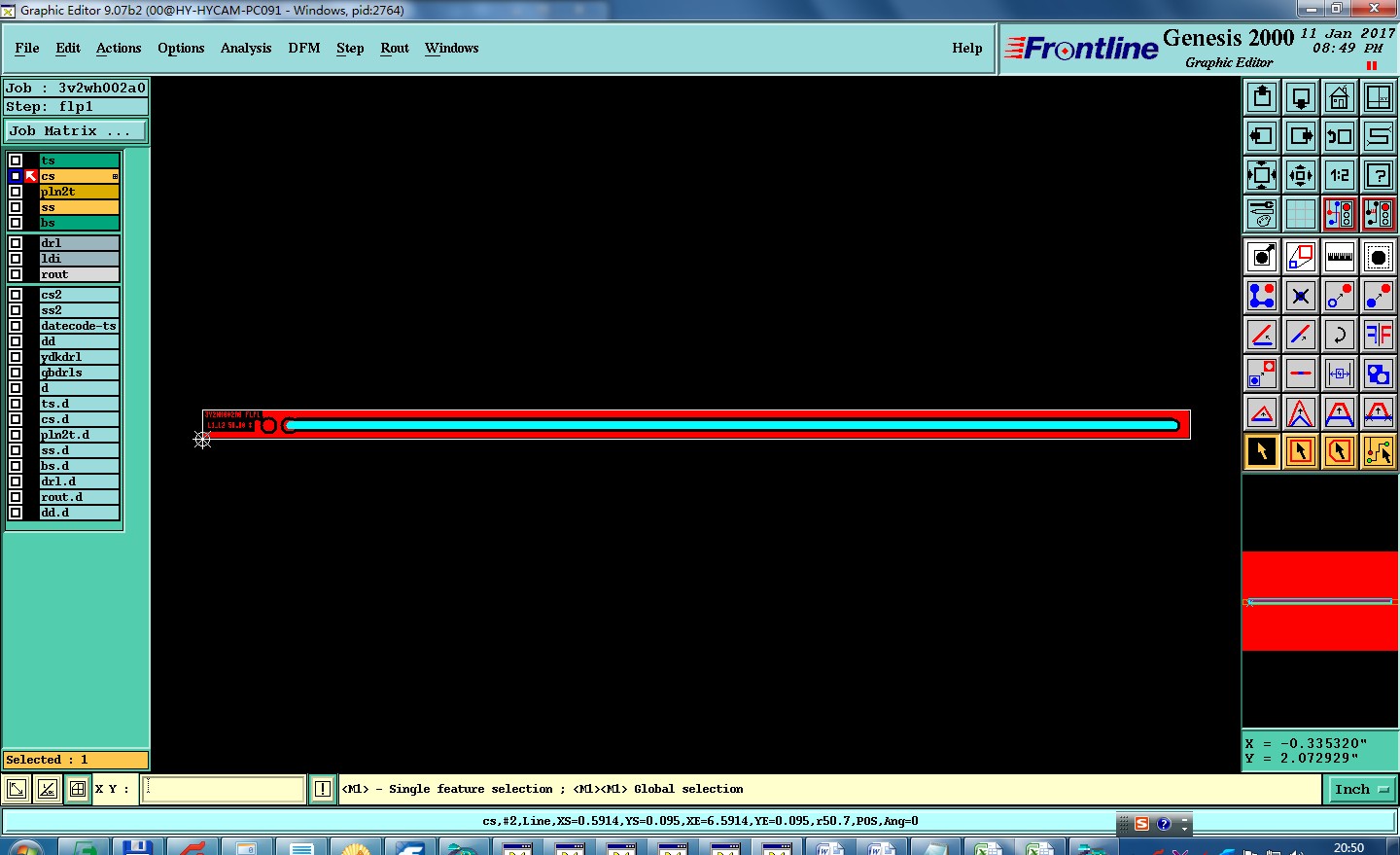Click the floppy disk taskbar icon
The width and height of the screenshot is (1400, 855).
[x=136, y=847]
